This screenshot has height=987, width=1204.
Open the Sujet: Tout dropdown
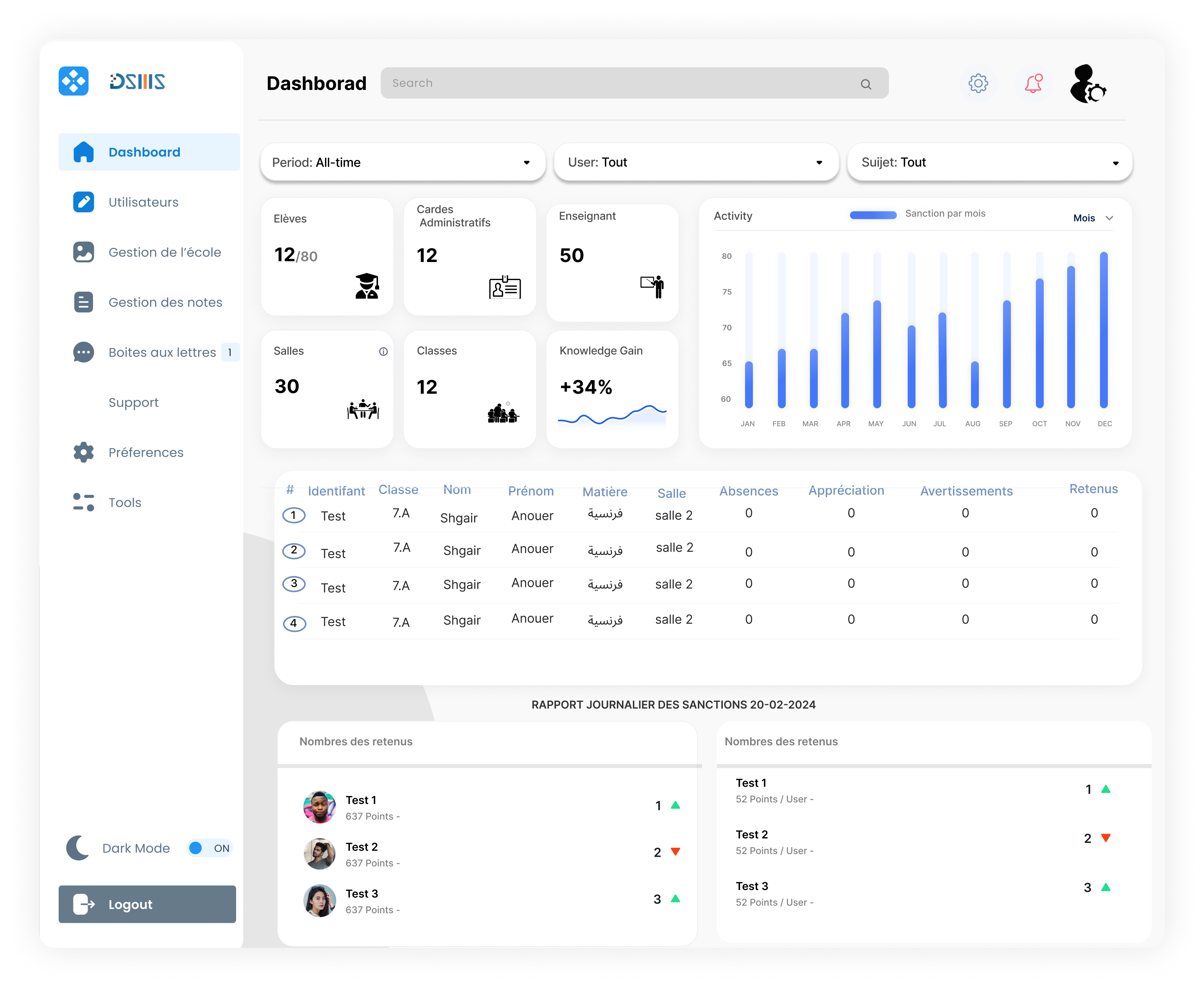point(989,163)
